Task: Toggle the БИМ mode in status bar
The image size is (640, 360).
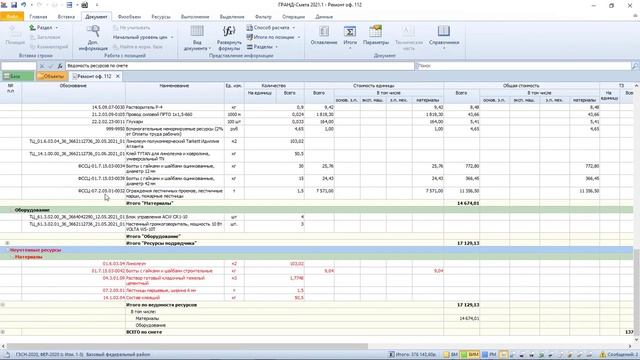Action: coord(470,355)
